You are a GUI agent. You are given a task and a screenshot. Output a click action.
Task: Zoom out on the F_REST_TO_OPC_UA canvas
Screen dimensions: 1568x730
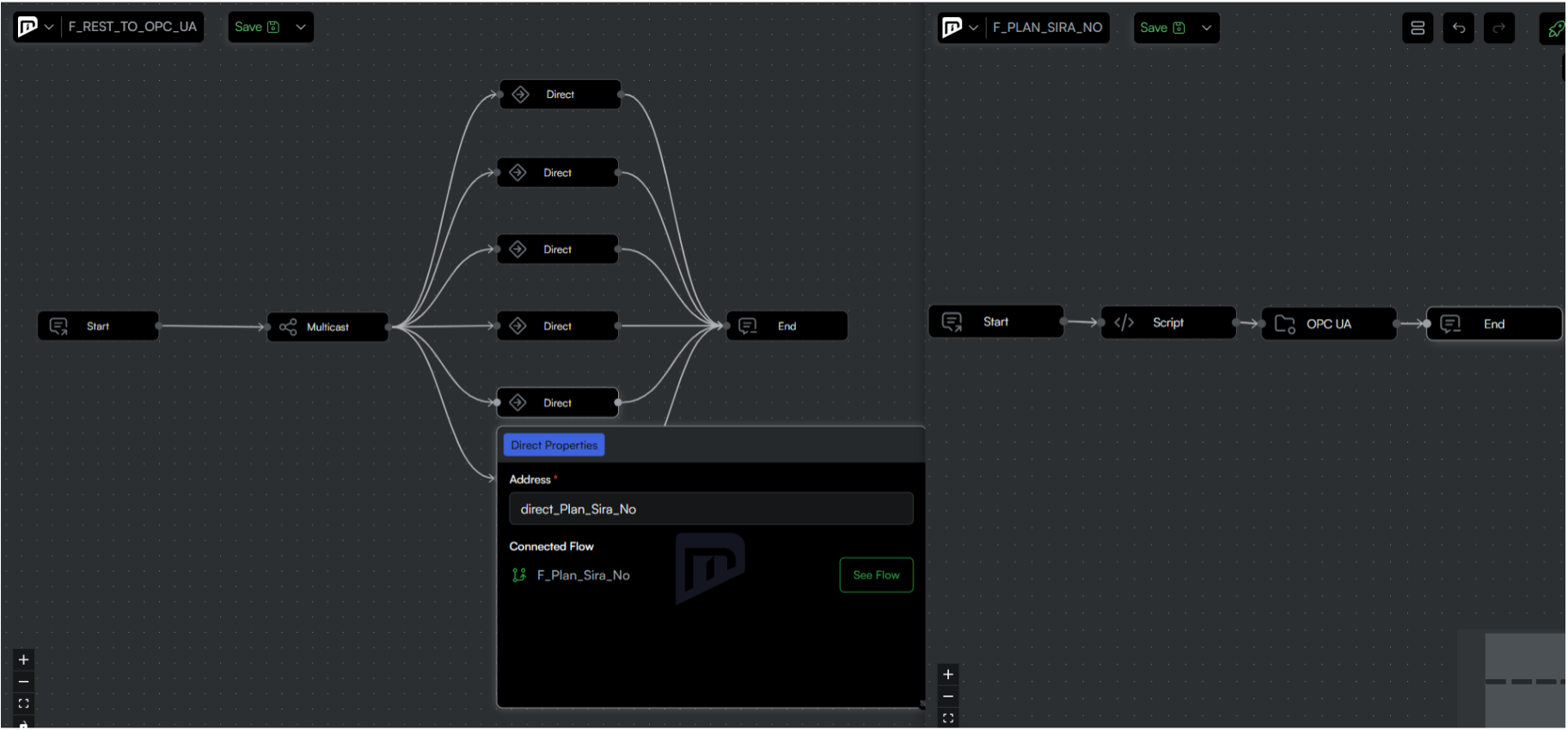coord(24,682)
